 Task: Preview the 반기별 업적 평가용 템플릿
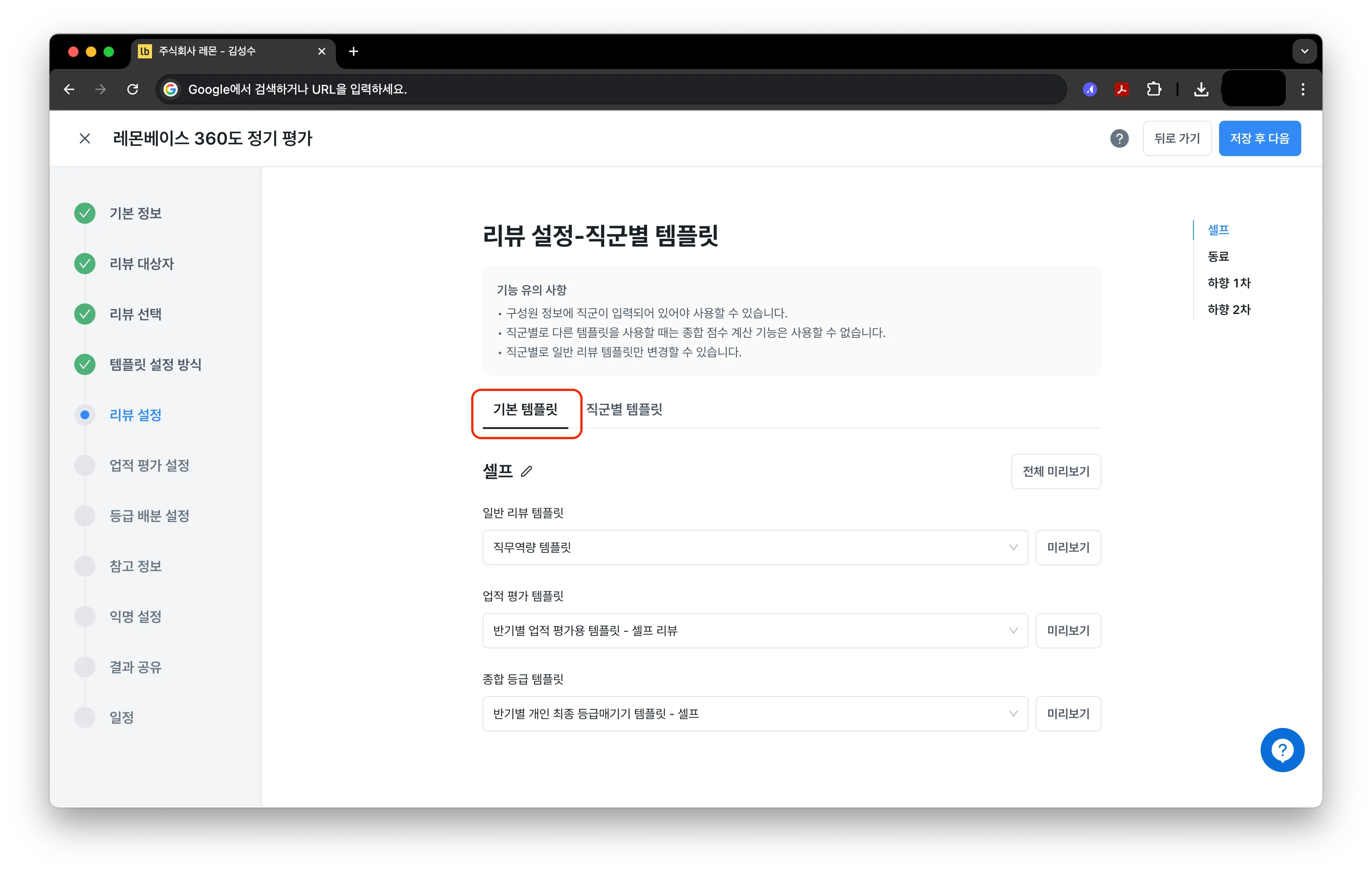[1068, 631]
